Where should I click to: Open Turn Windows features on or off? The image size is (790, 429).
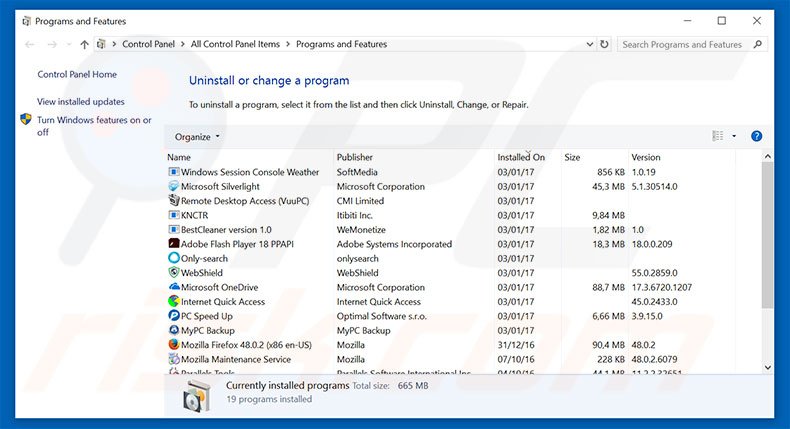[94, 126]
